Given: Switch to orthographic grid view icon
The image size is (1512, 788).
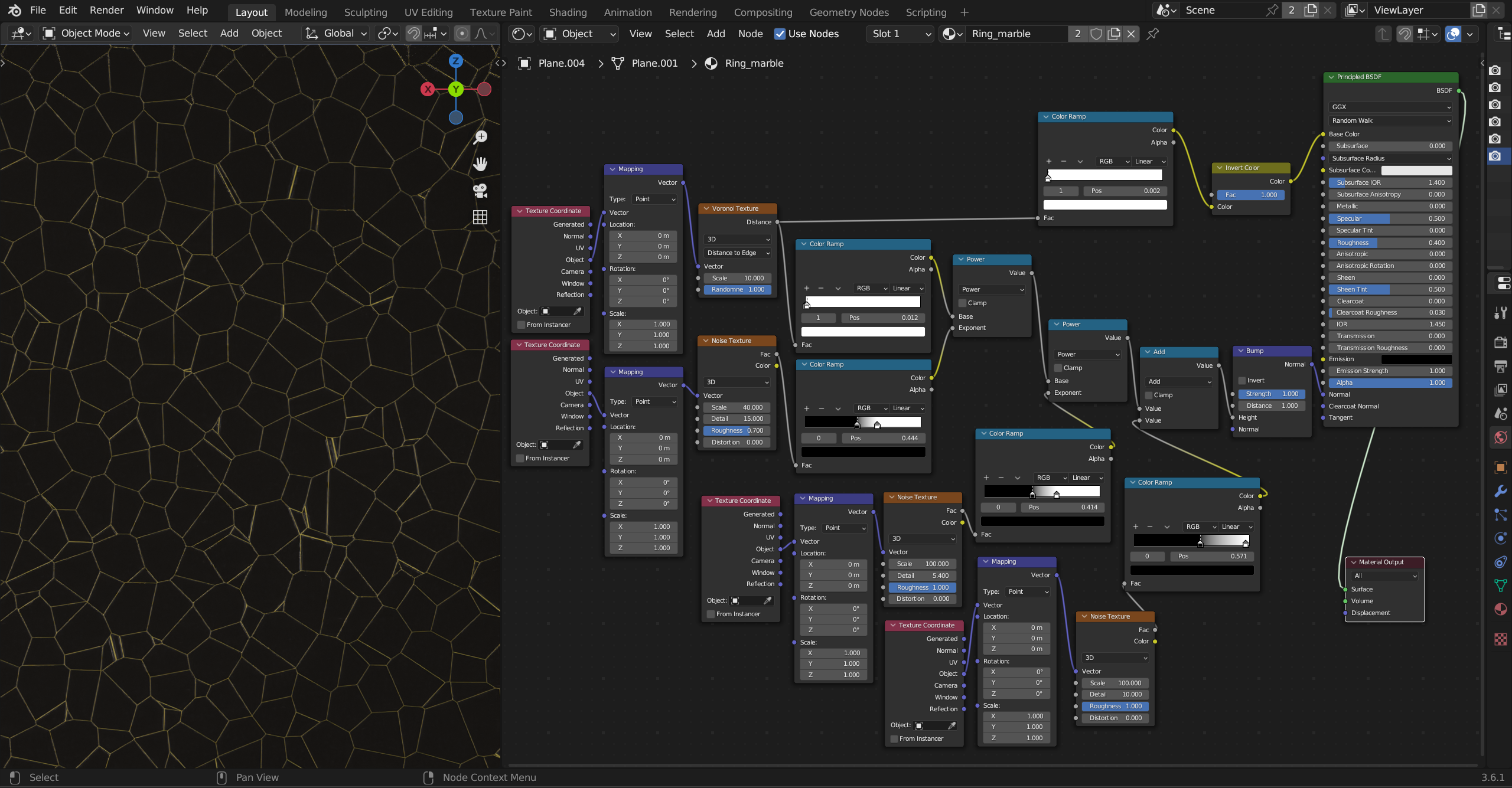Looking at the screenshot, I should tap(481, 217).
